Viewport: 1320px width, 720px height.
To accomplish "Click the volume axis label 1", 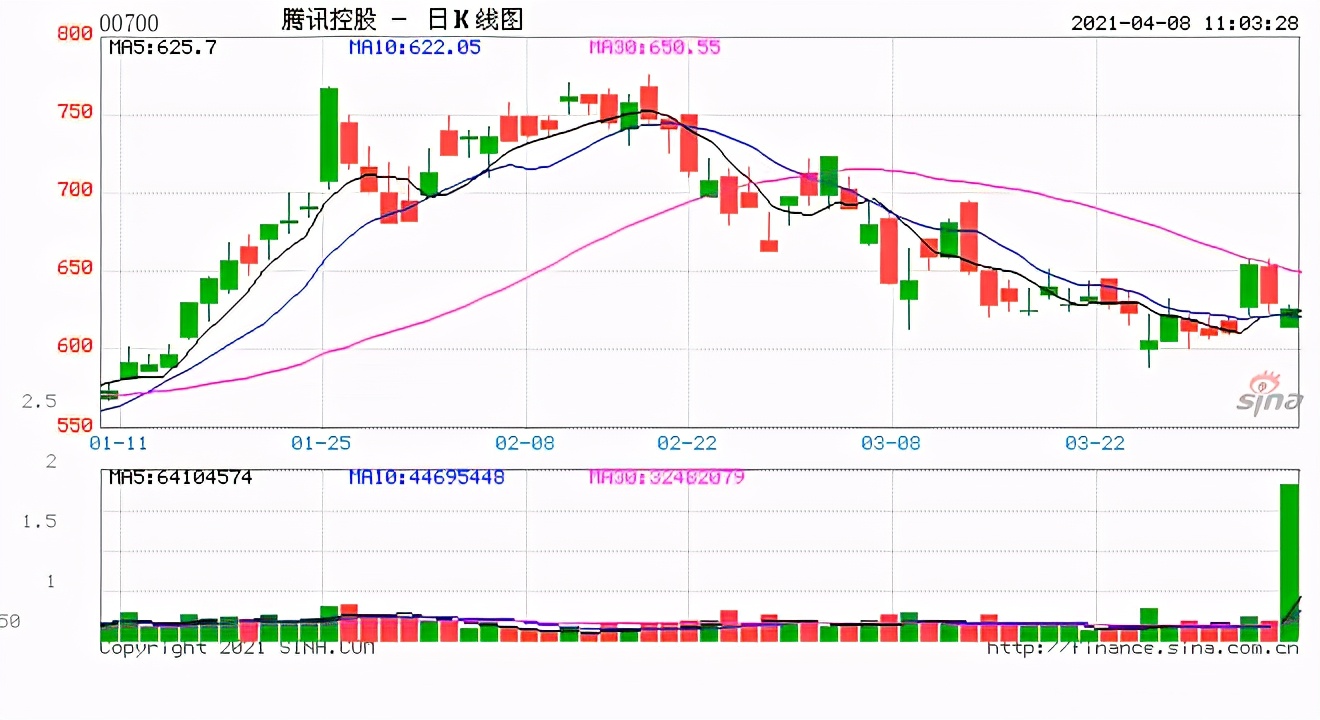I will [51, 581].
